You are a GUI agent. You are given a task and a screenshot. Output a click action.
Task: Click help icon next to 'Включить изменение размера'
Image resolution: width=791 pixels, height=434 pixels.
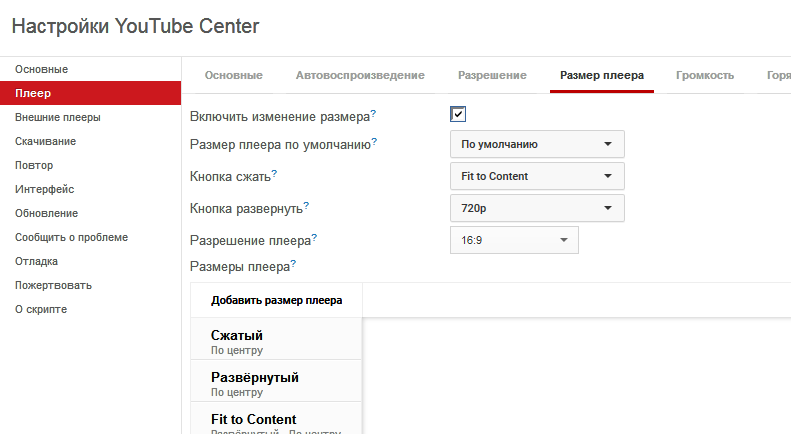click(x=373, y=114)
